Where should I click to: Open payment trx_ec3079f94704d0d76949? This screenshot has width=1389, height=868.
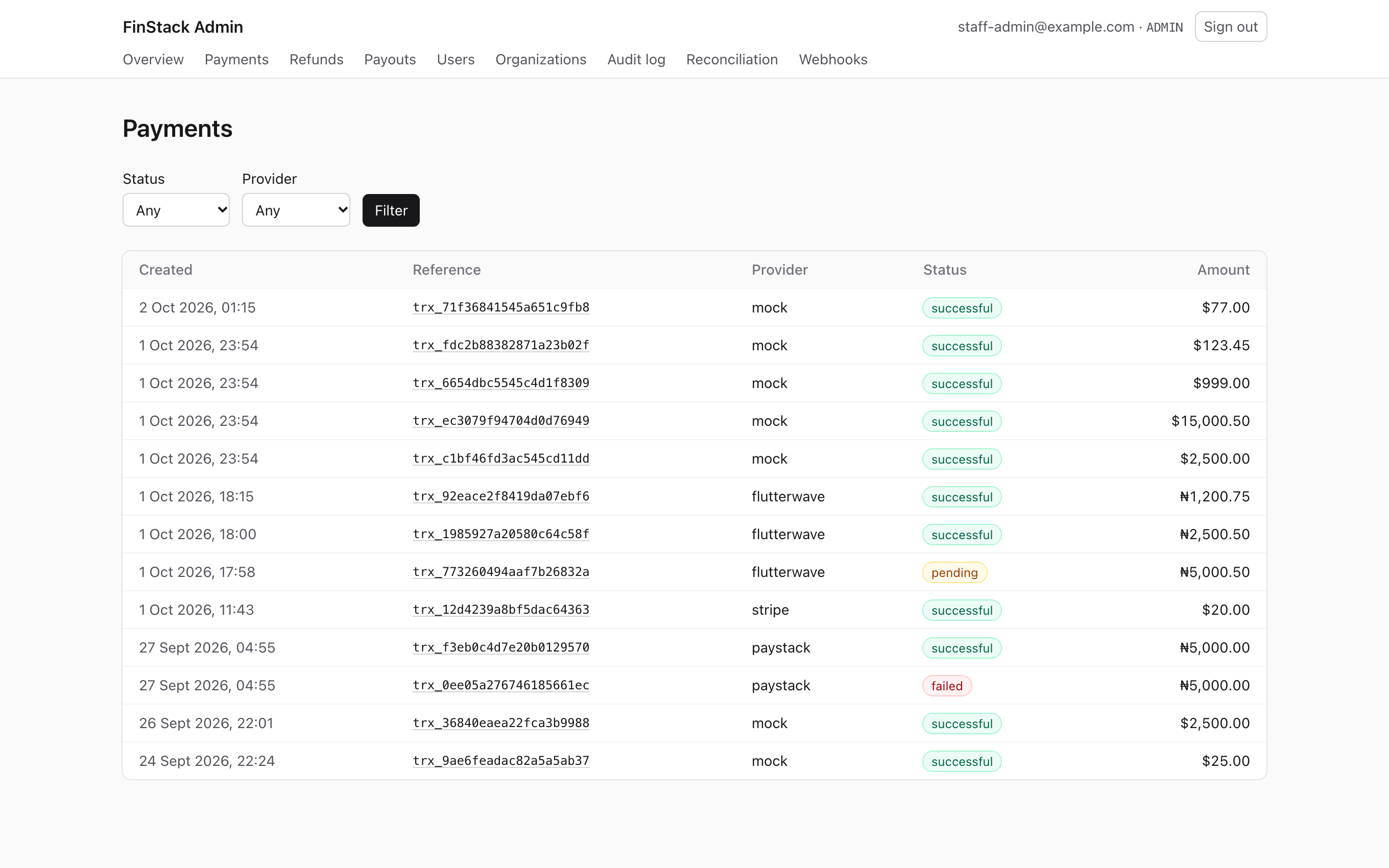click(501, 421)
